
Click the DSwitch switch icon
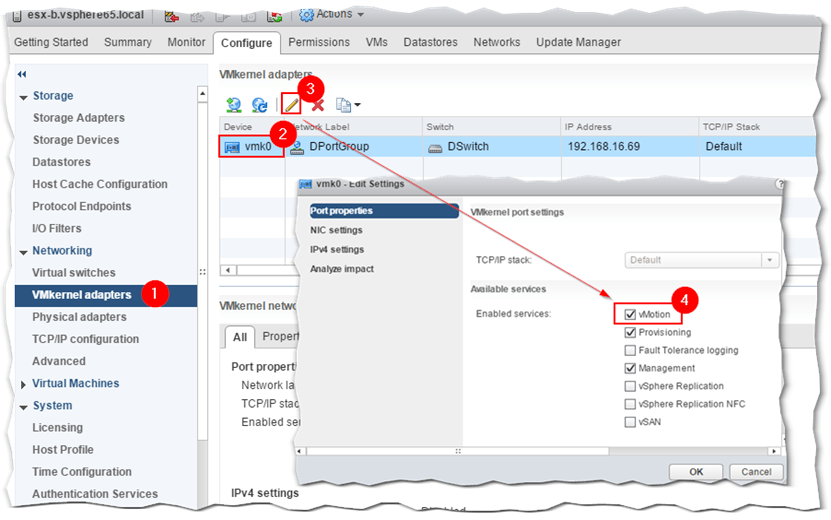coord(435,148)
